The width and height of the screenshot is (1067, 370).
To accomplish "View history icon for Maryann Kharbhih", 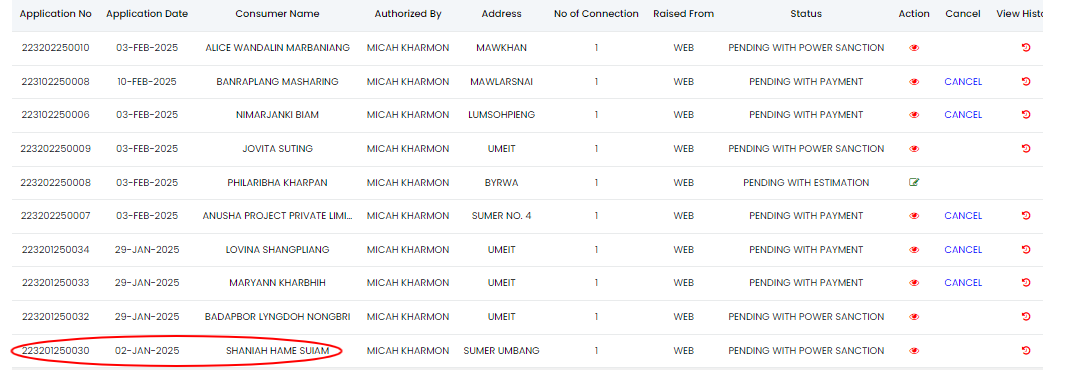I will (x=1026, y=283).
